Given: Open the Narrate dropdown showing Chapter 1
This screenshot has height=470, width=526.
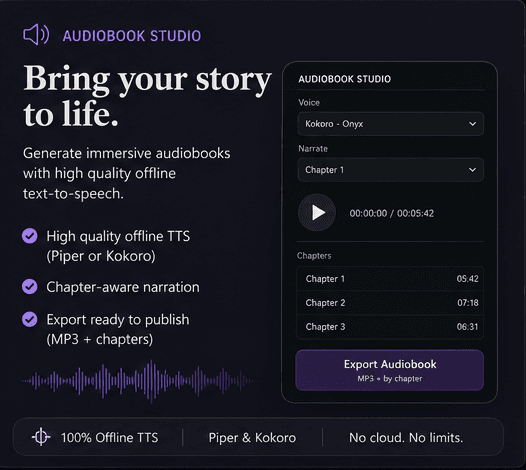Looking at the screenshot, I should point(390,170).
